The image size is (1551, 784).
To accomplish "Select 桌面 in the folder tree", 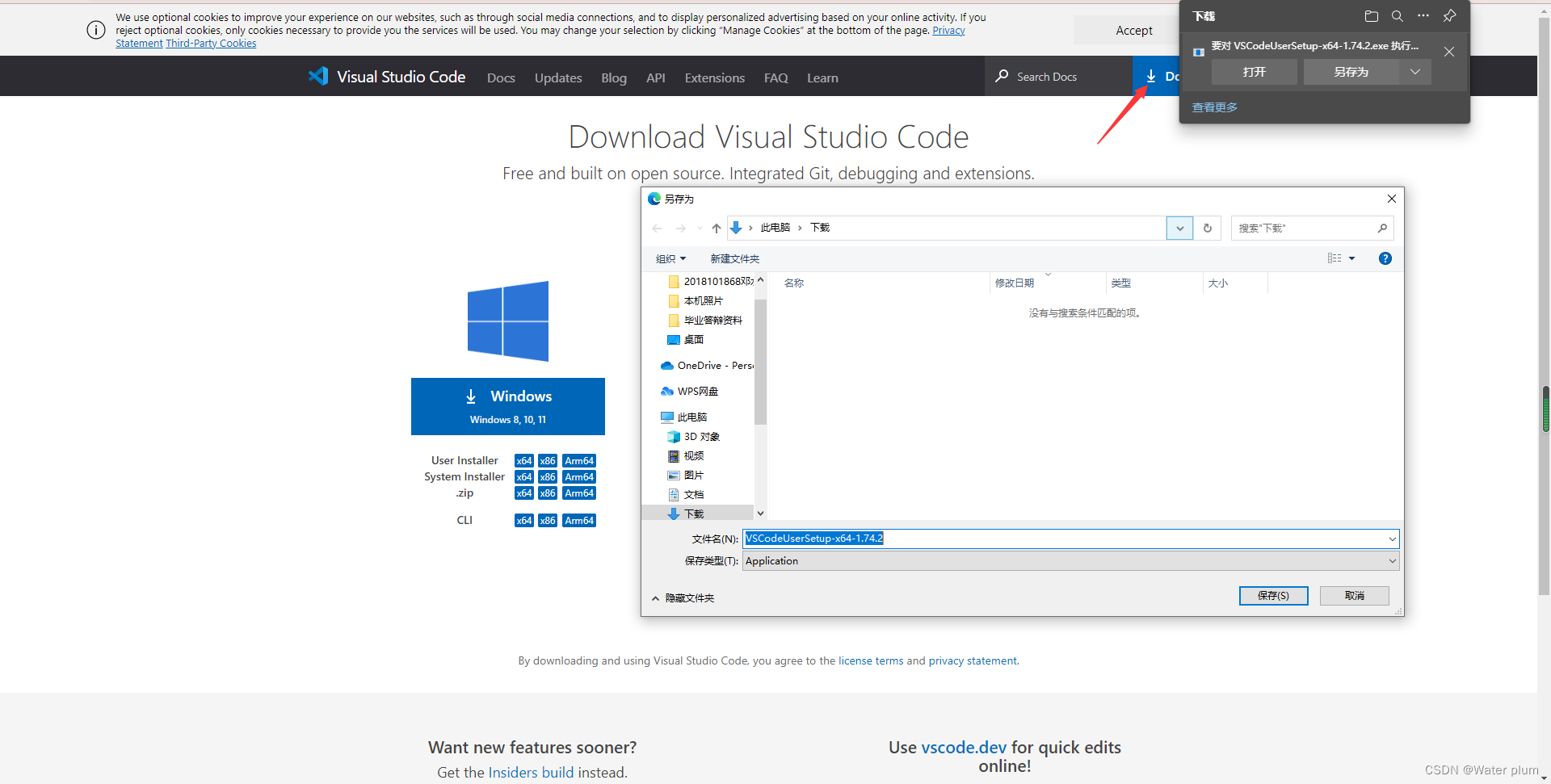I will point(686,340).
